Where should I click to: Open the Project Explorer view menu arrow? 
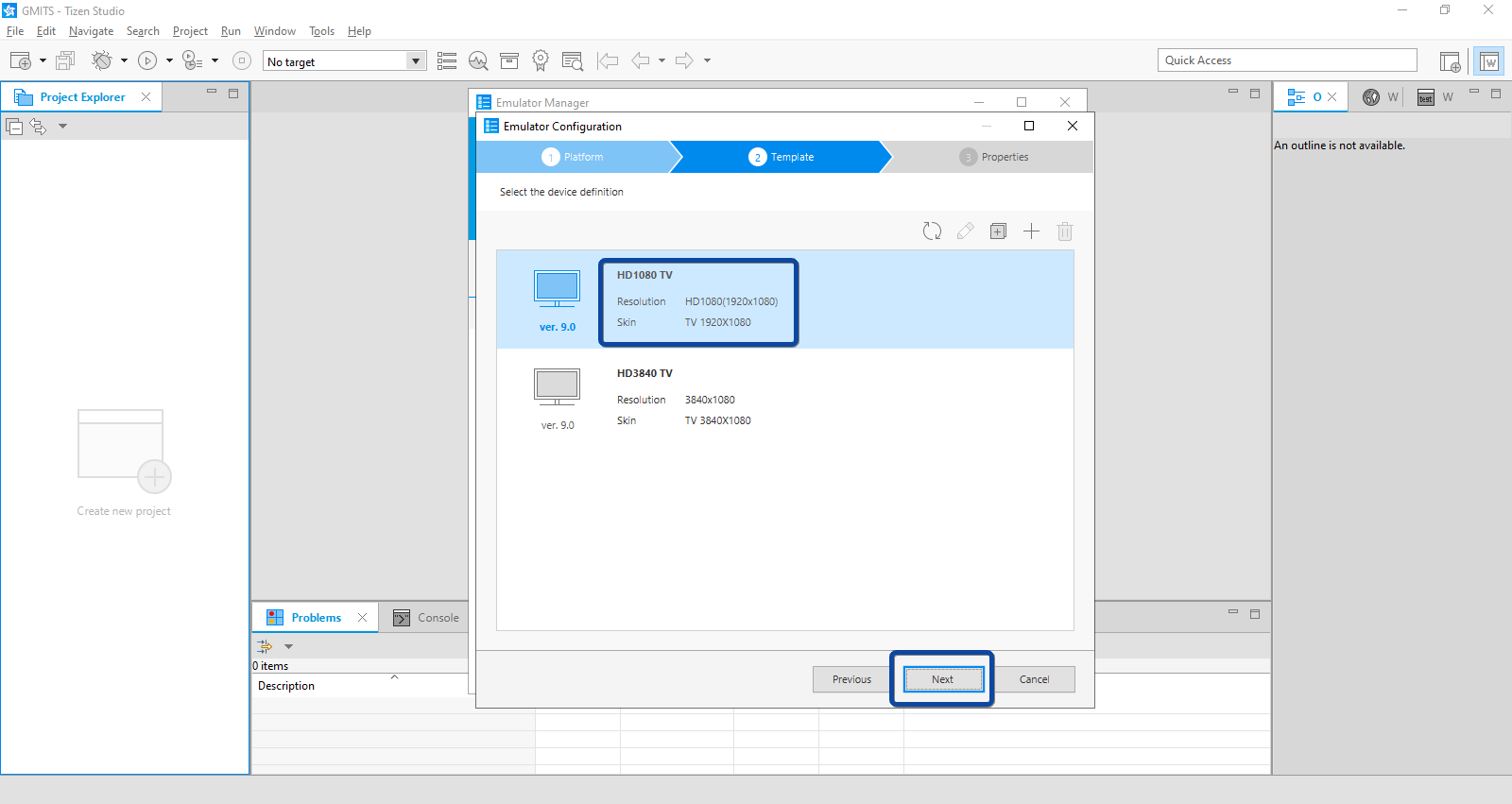[x=62, y=126]
